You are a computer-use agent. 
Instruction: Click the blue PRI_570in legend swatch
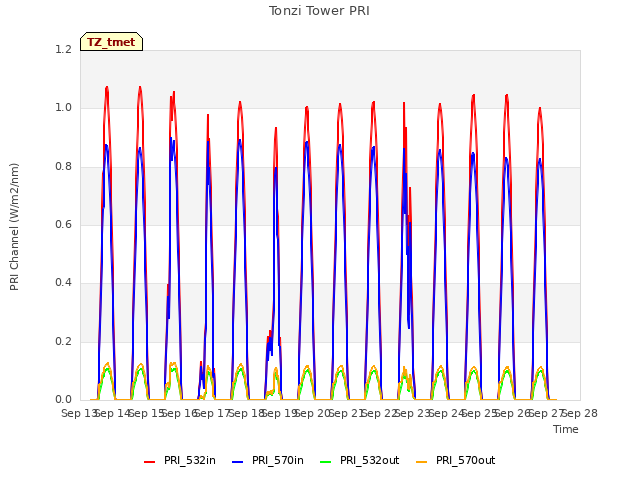pyautogui.click(x=238, y=462)
